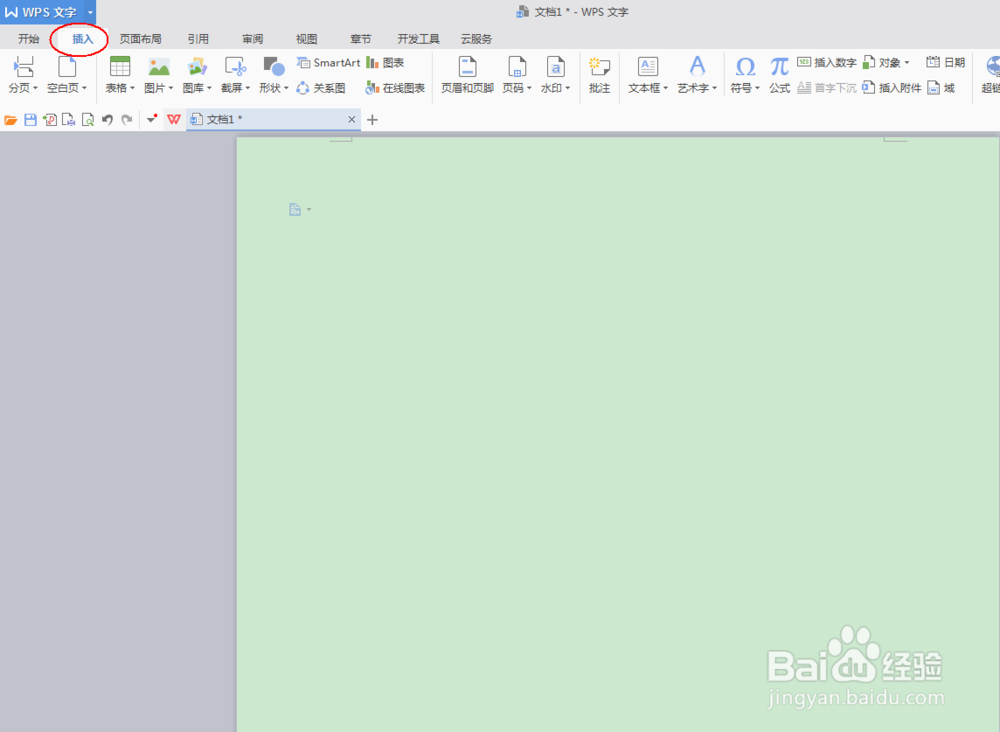Click the open folder icon in quick access bar
The width and height of the screenshot is (1000, 732).
click(11, 120)
